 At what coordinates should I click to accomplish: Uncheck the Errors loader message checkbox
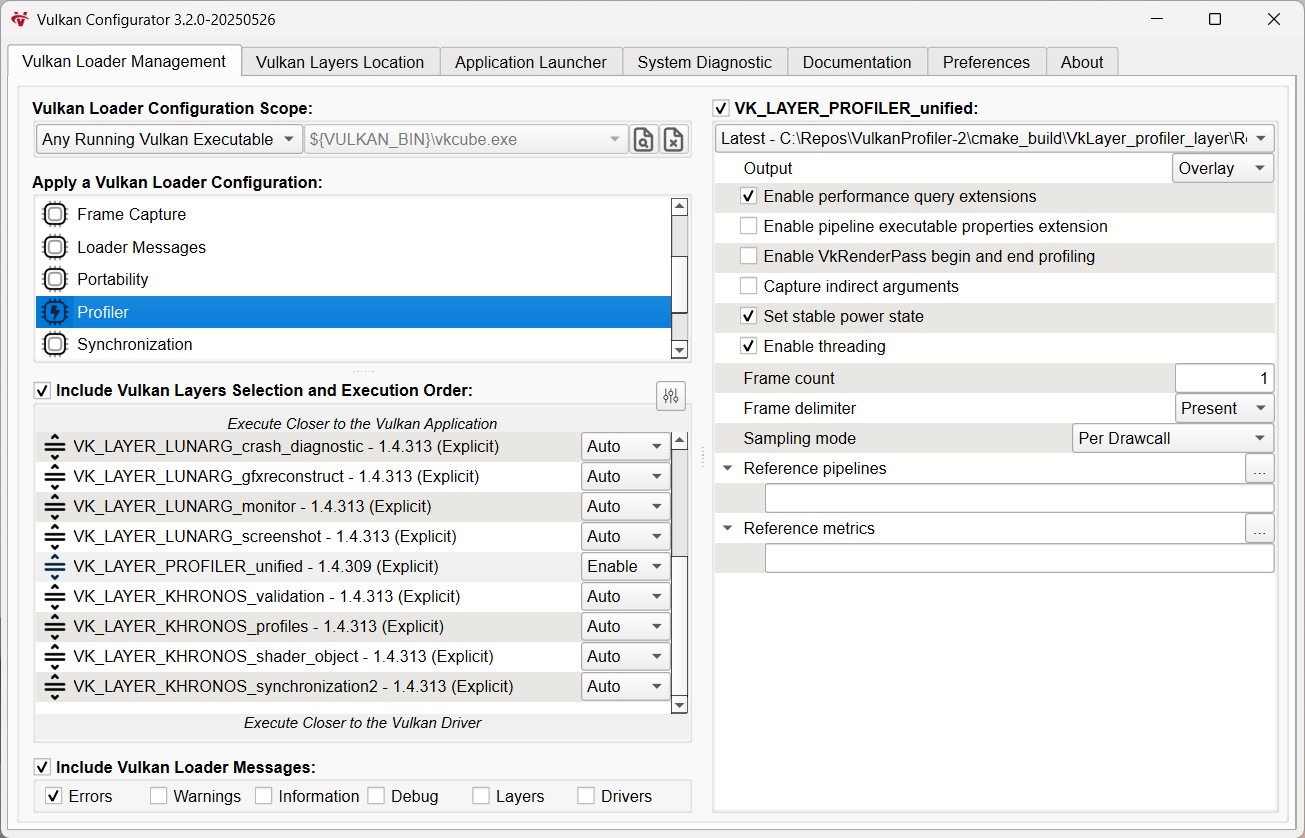point(54,796)
